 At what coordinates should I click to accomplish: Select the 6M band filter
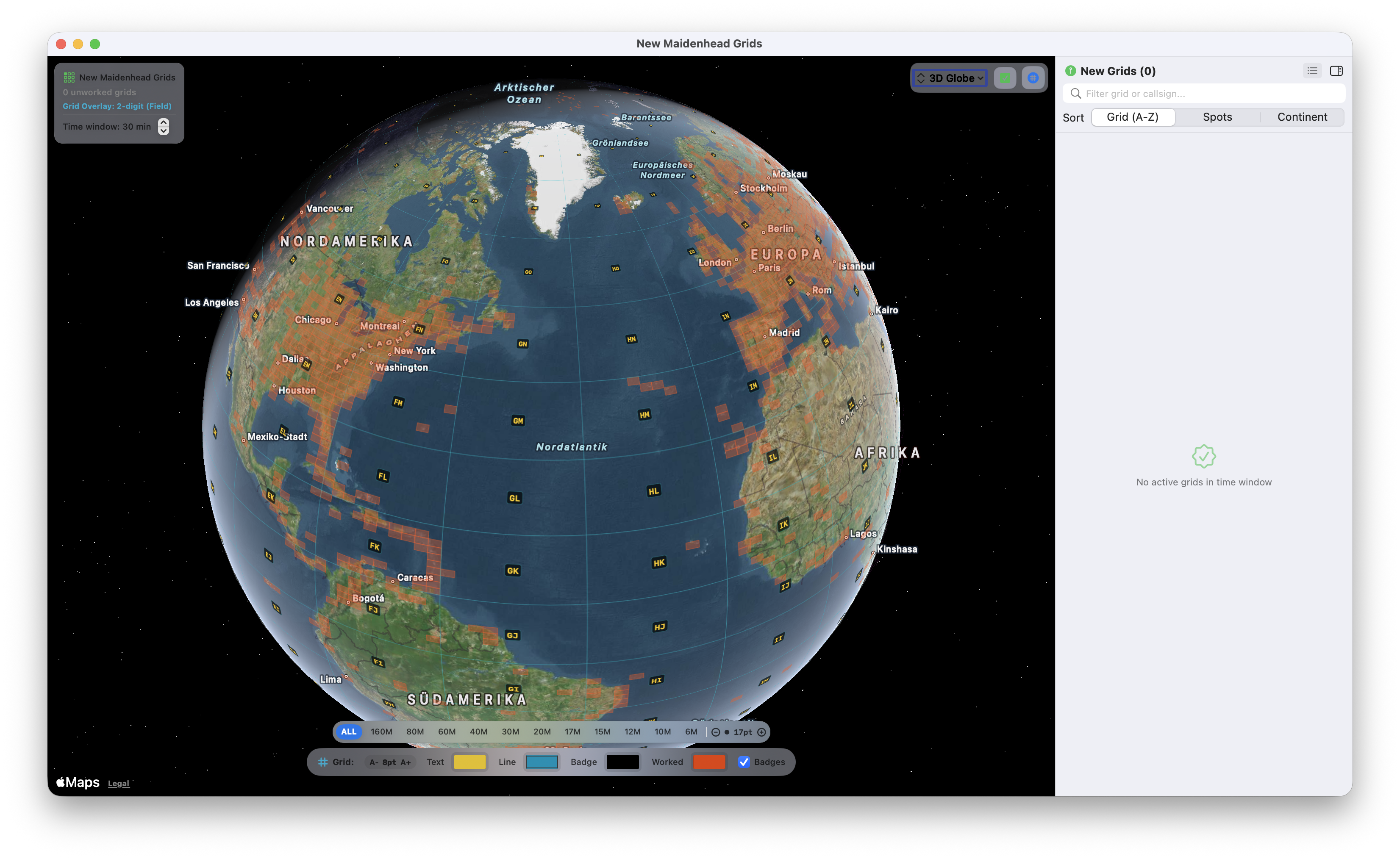(691, 732)
